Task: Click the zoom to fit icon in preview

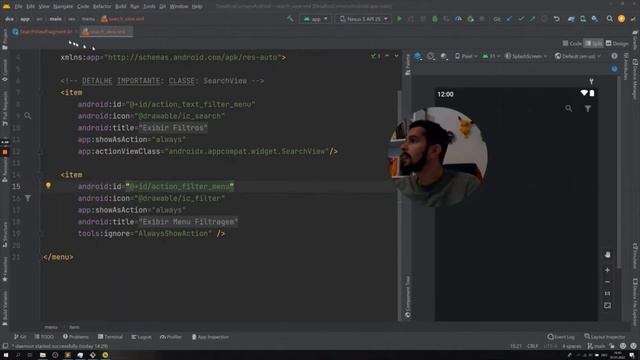Action: tap(607, 305)
